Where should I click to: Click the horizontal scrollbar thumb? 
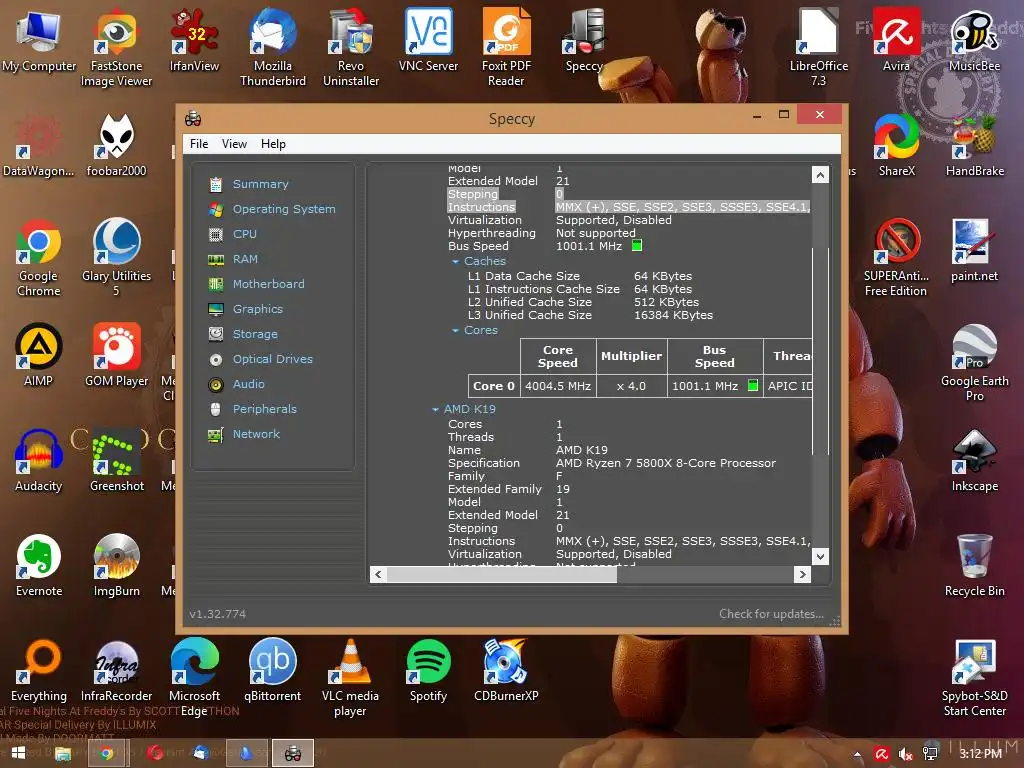point(502,575)
